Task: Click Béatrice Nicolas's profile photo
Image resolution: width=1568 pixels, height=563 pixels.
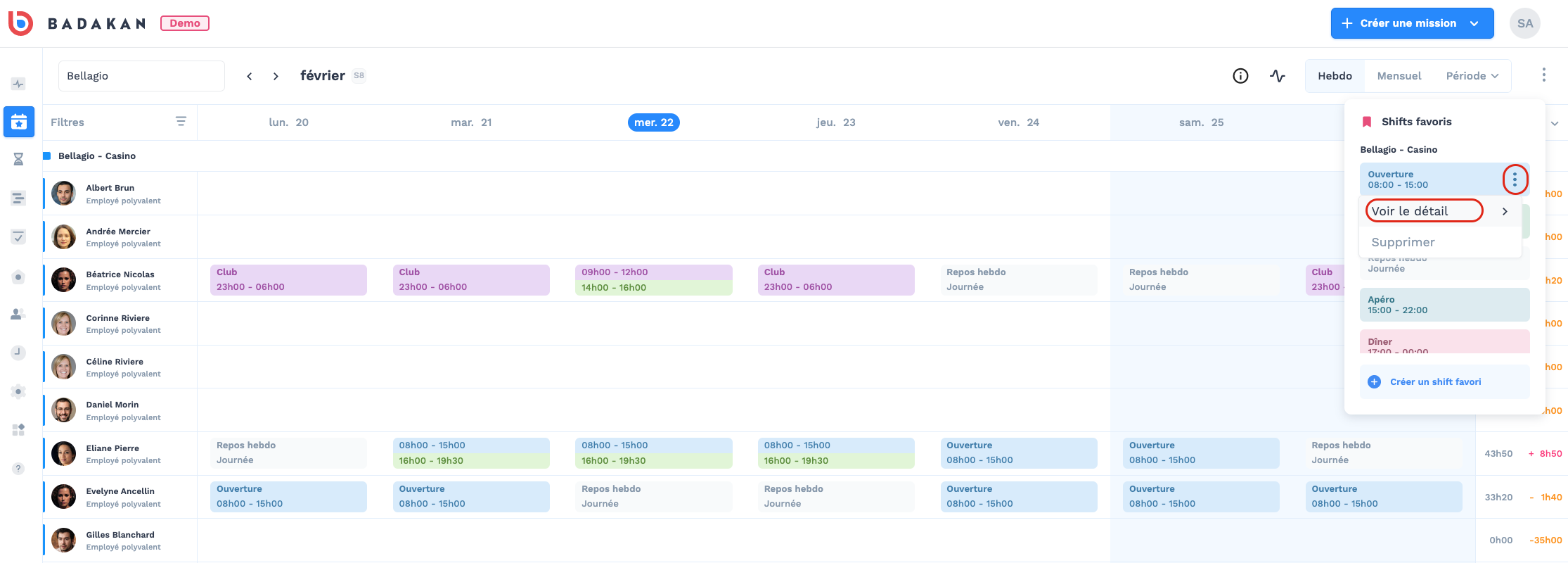Action: click(x=64, y=280)
